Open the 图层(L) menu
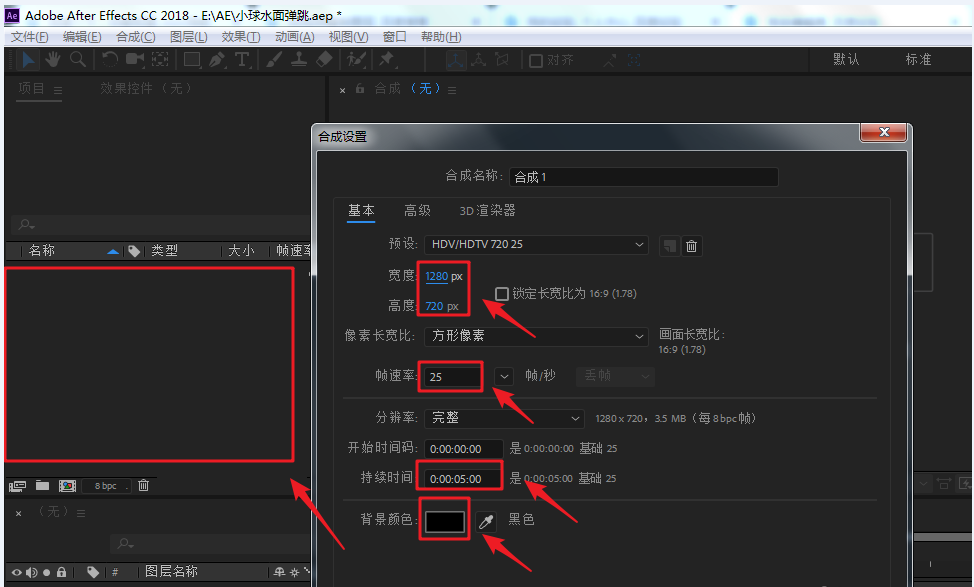This screenshot has width=974, height=587. coord(189,37)
